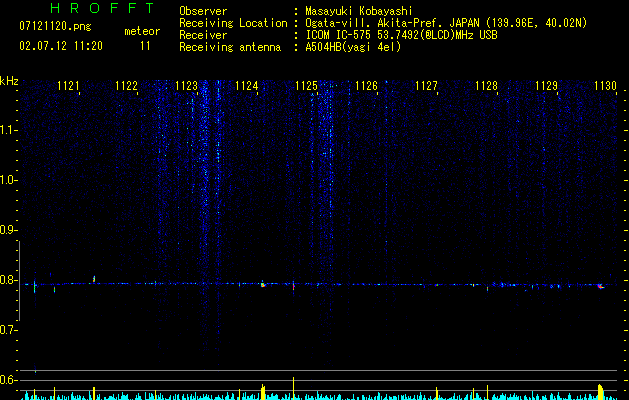This screenshot has width=629, height=400.
Task: Click the 1121 time marker
Action: coord(68,86)
